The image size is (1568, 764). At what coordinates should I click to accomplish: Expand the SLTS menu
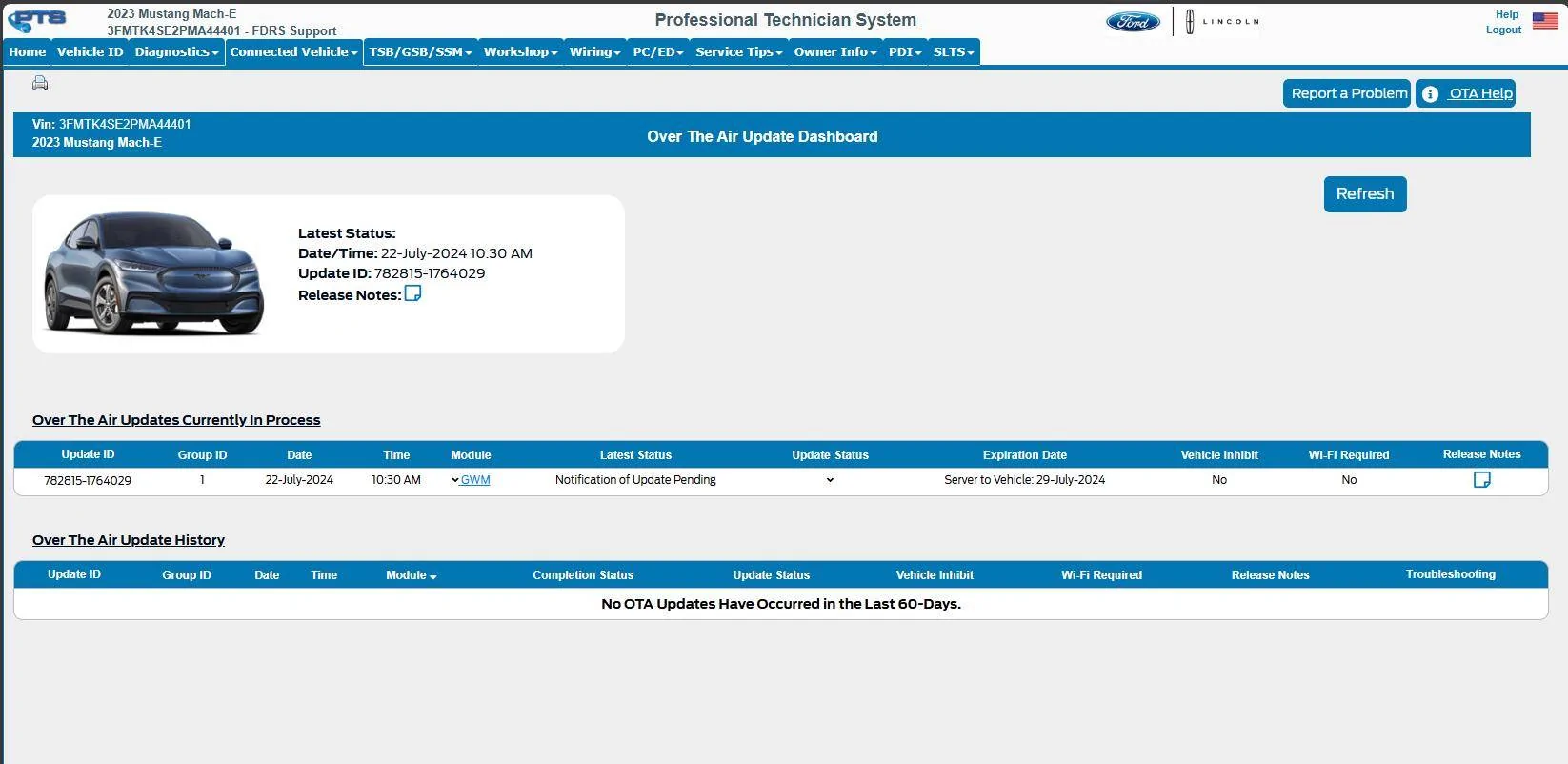[x=954, y=51]
